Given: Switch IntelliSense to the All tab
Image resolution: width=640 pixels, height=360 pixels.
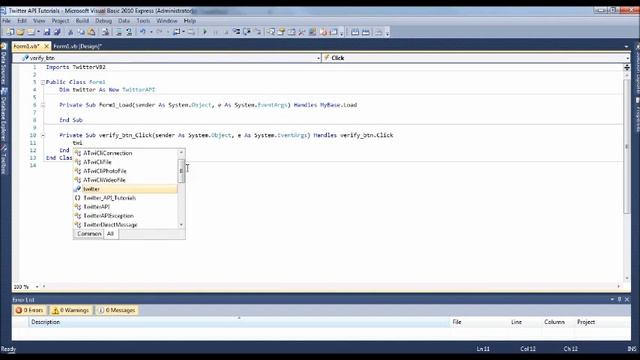Looking at the screenshot, I should [110, 234].
